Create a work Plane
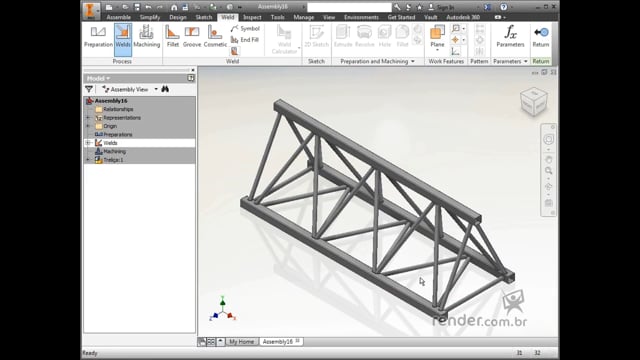 437,35
